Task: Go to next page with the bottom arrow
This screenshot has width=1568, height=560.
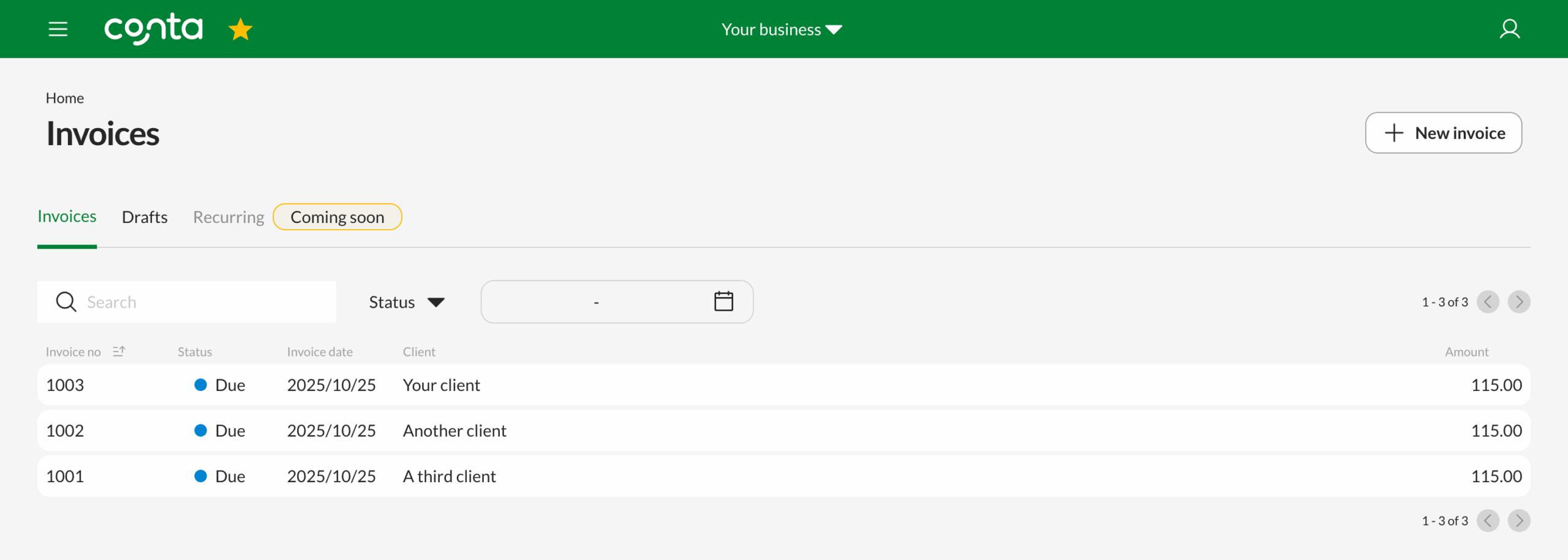Action: pyautogui.click(x=1519, y=520)
